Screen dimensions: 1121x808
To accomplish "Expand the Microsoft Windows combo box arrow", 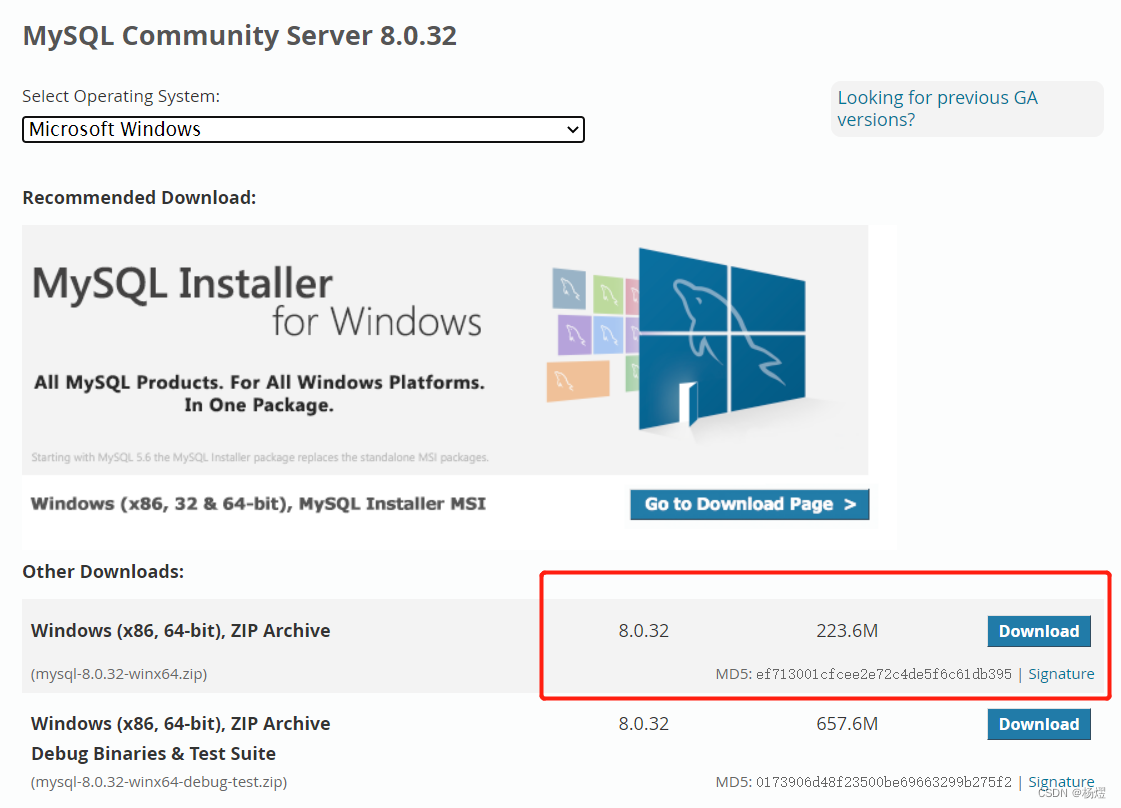I will (x=570, y=129).
